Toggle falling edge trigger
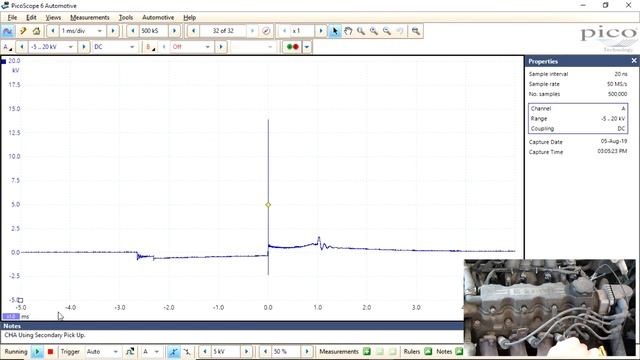This screenshot has width=640, height=360. (187, 351)
